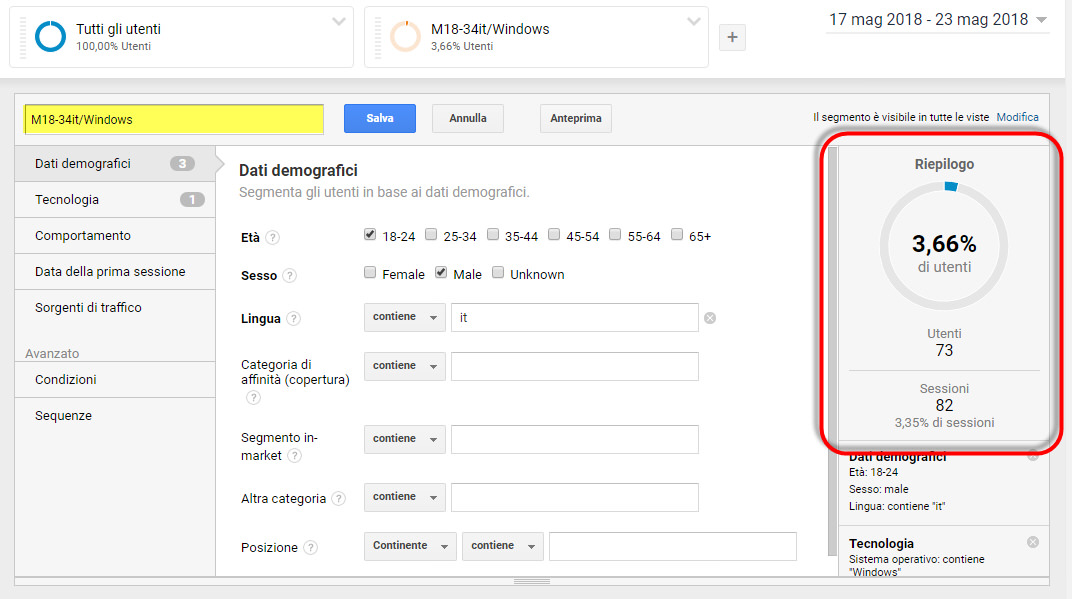1072x599 pixels.
Task: Clear the "it" value from the Lingua field
Action: (710, 317)
